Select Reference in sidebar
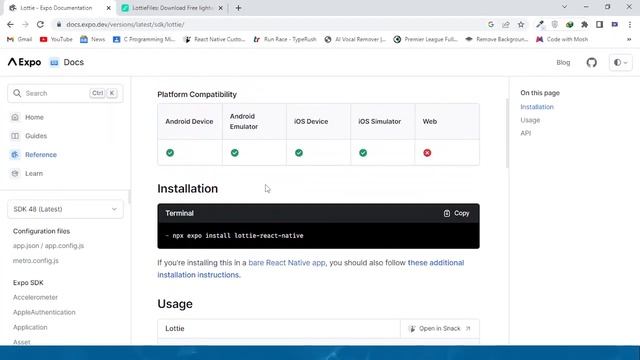Screen dimensions: 640x360 tap(41, 155)
